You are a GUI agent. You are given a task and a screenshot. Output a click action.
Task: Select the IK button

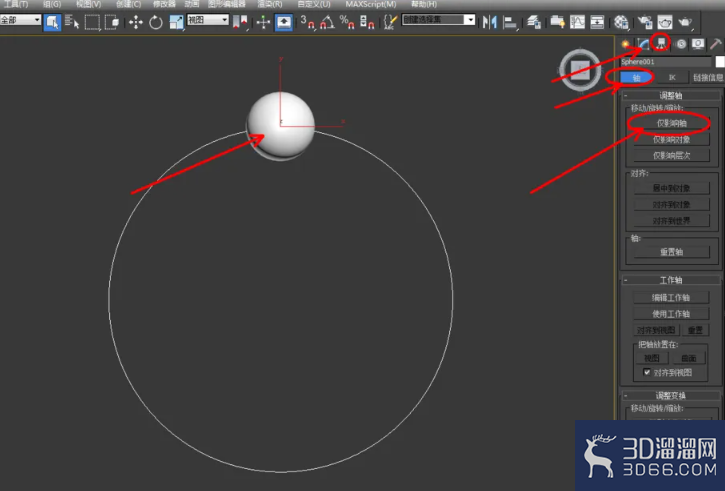click(x=672, y=78)
